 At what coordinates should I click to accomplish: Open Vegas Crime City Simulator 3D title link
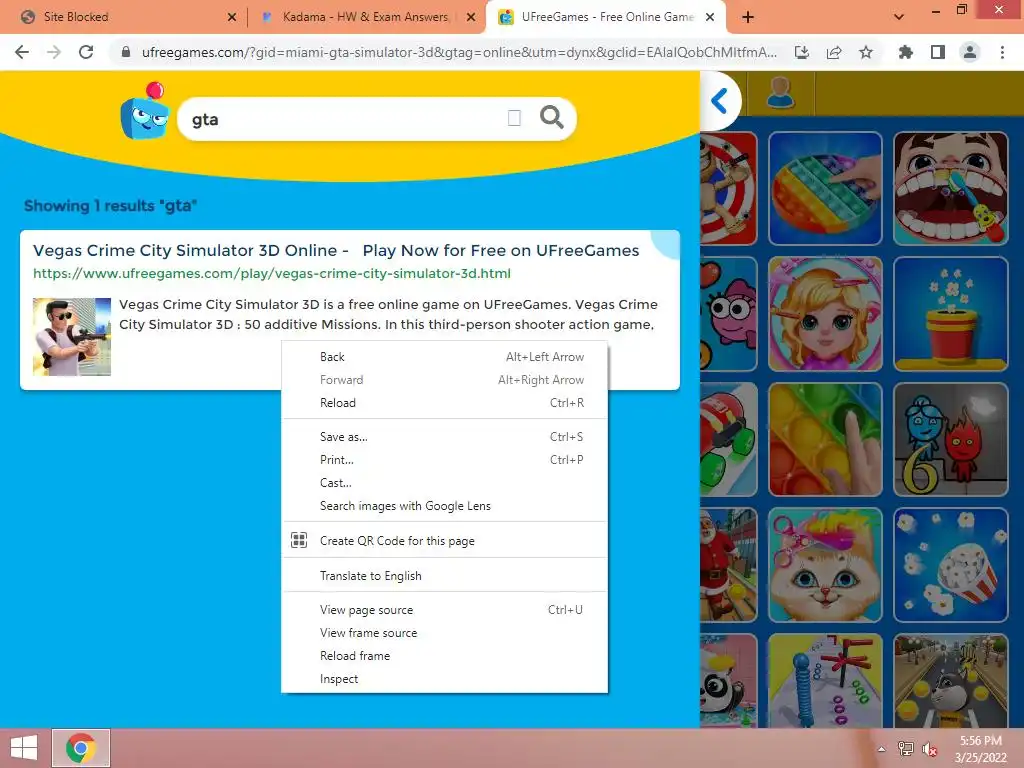click(336, 250)
